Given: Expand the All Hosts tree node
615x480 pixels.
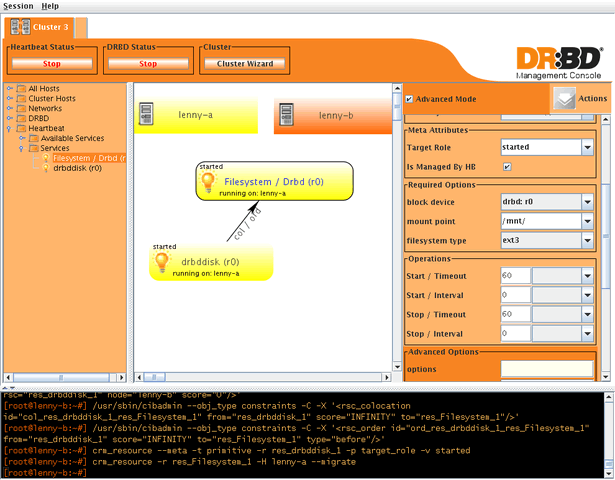Looking at the screenshot, I should tap(10, 88).
